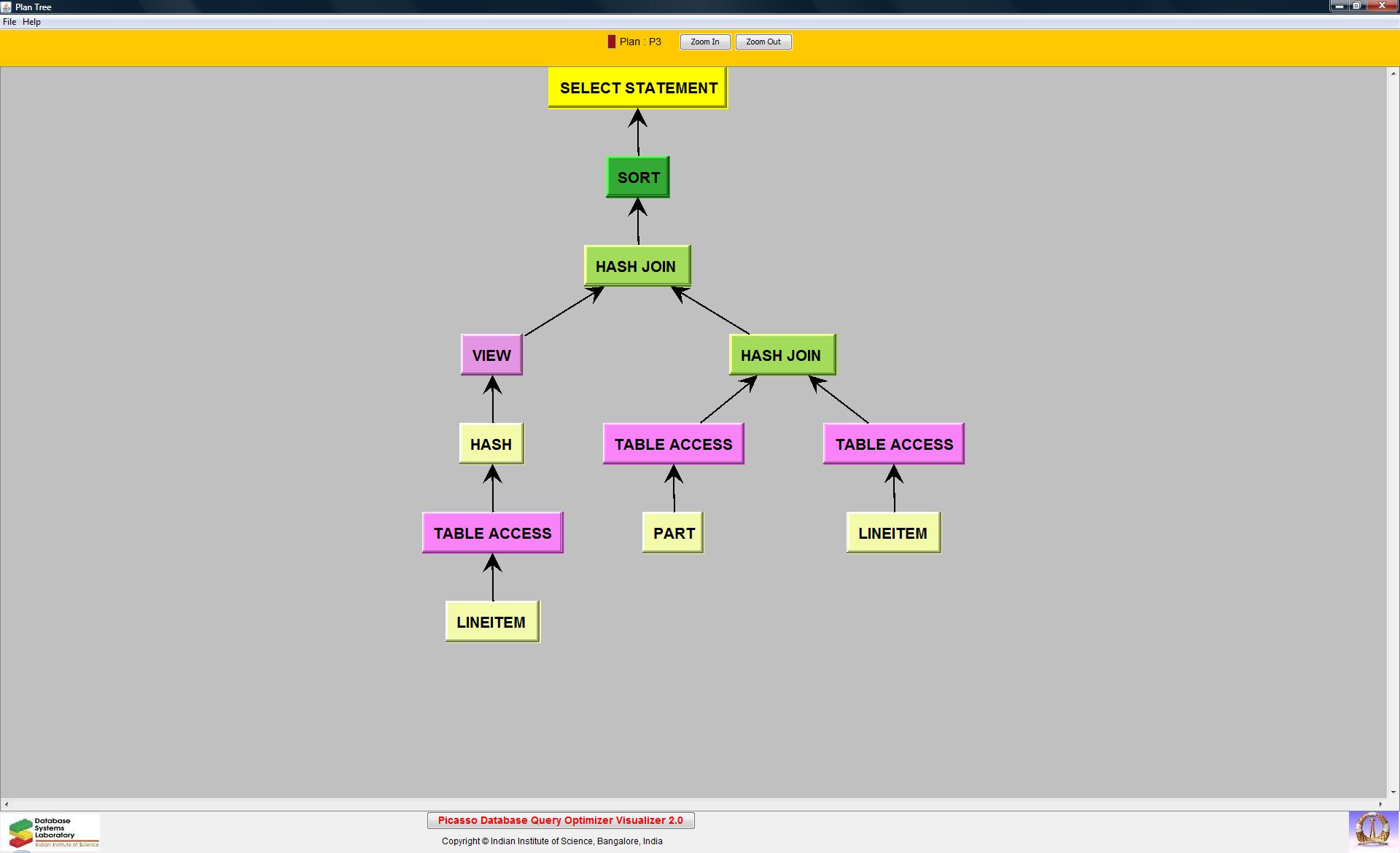The height and width of the screenshot is (853, 1400).
Task: Click the Picasso Database Query Optimizer Visualizer label
Action: click(x=560, y=820)
